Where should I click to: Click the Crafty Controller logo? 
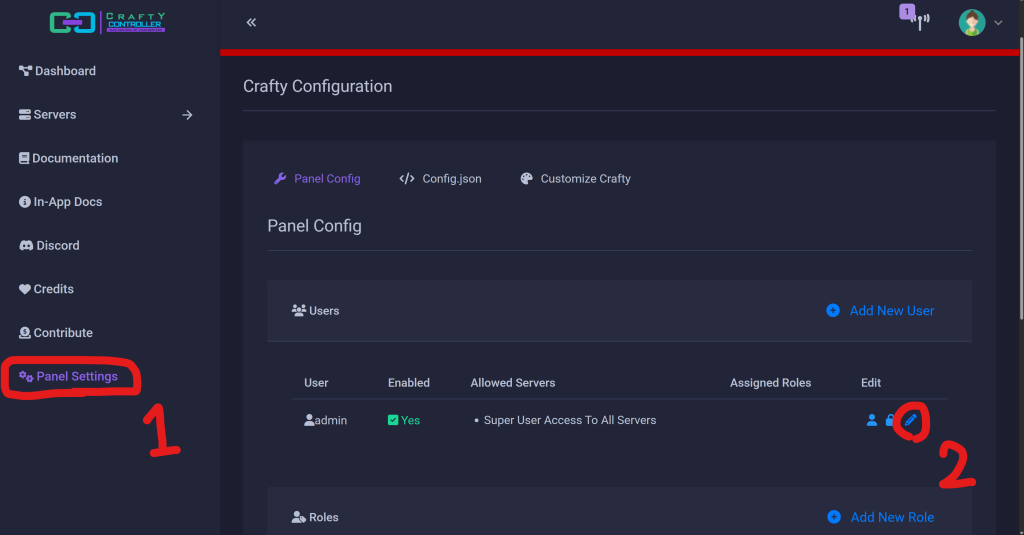(x=107, y=22)
